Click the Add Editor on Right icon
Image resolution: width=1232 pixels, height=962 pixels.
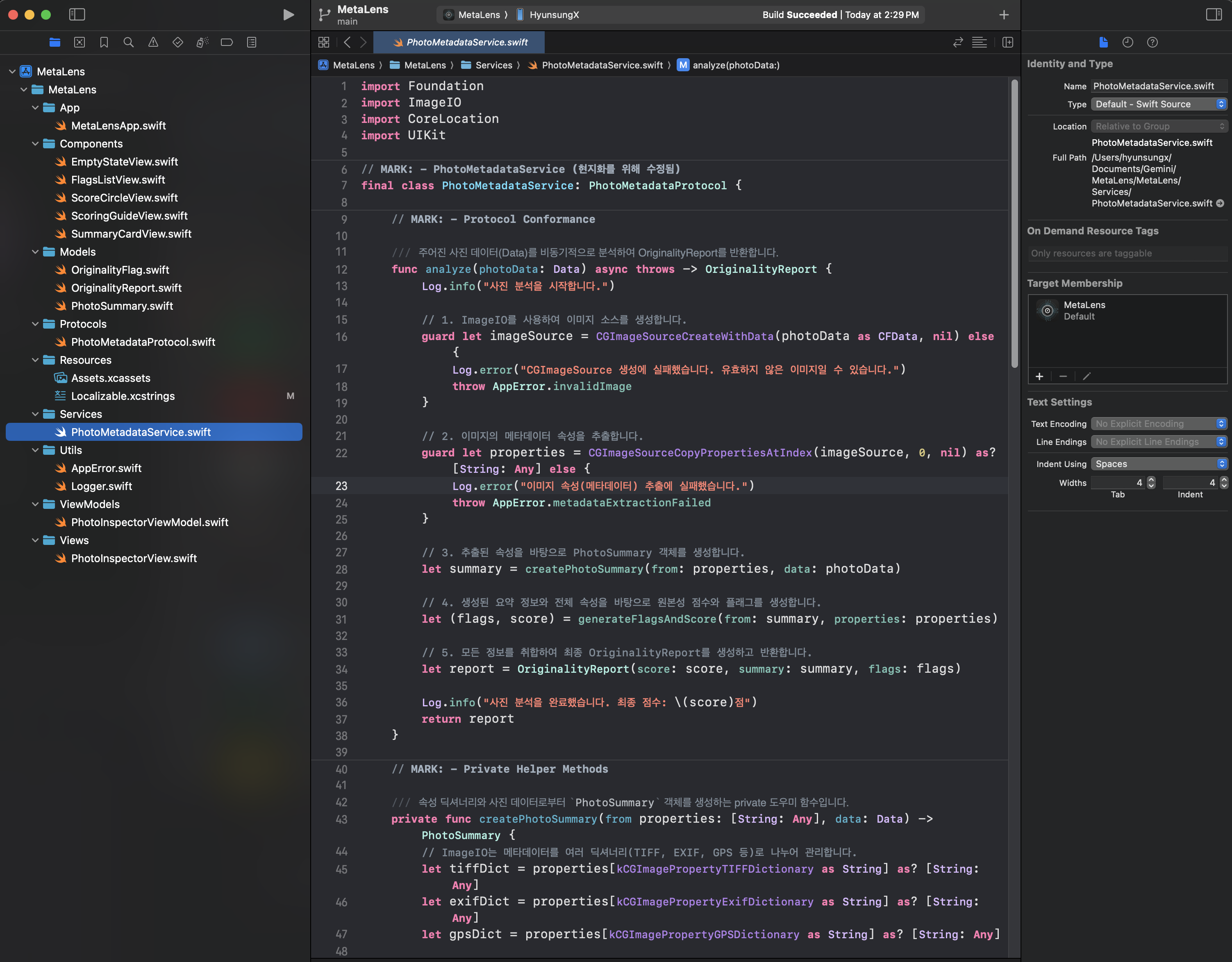pos(1007,42)
